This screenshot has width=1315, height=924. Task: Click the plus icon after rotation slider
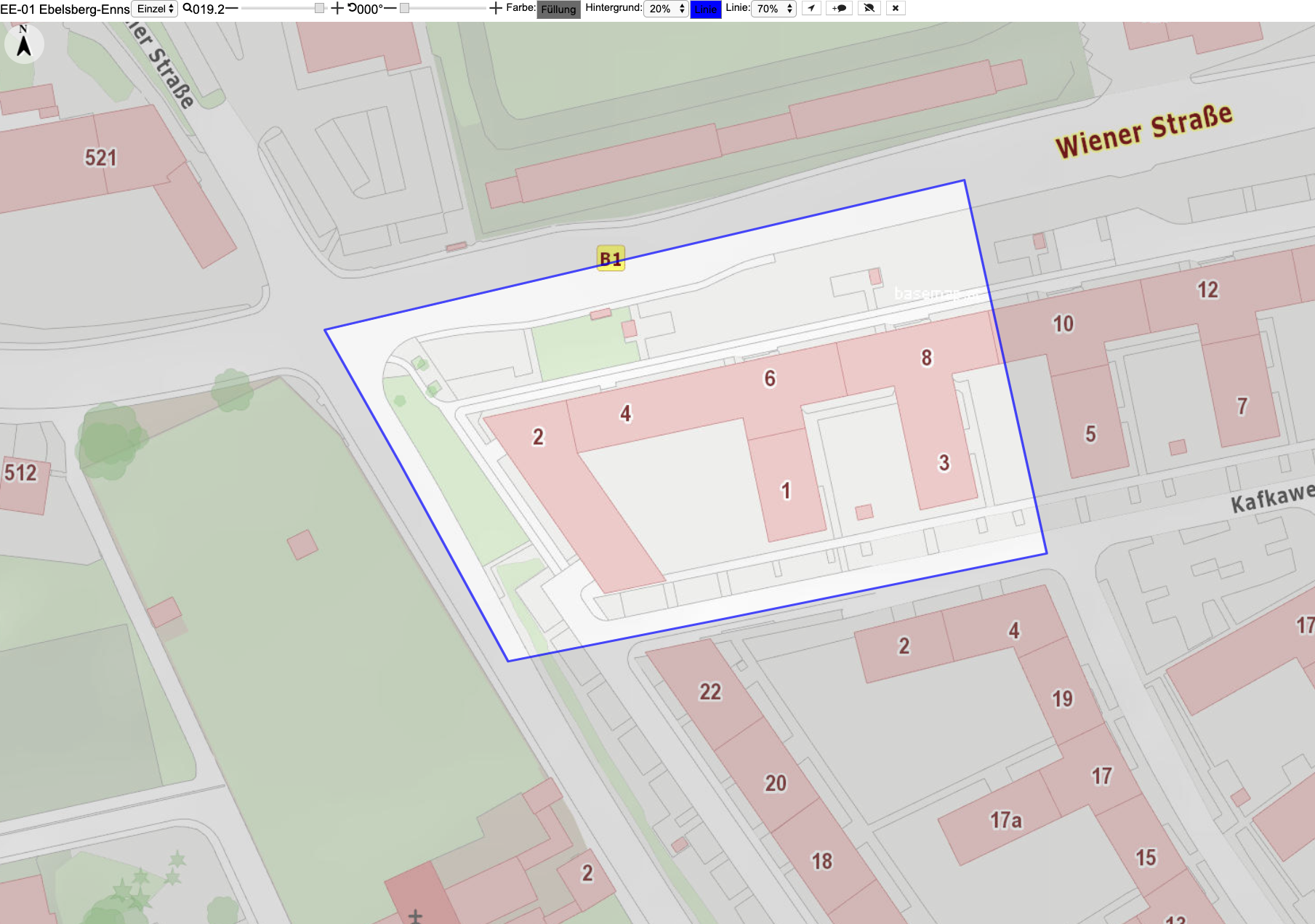click(496, 9)
